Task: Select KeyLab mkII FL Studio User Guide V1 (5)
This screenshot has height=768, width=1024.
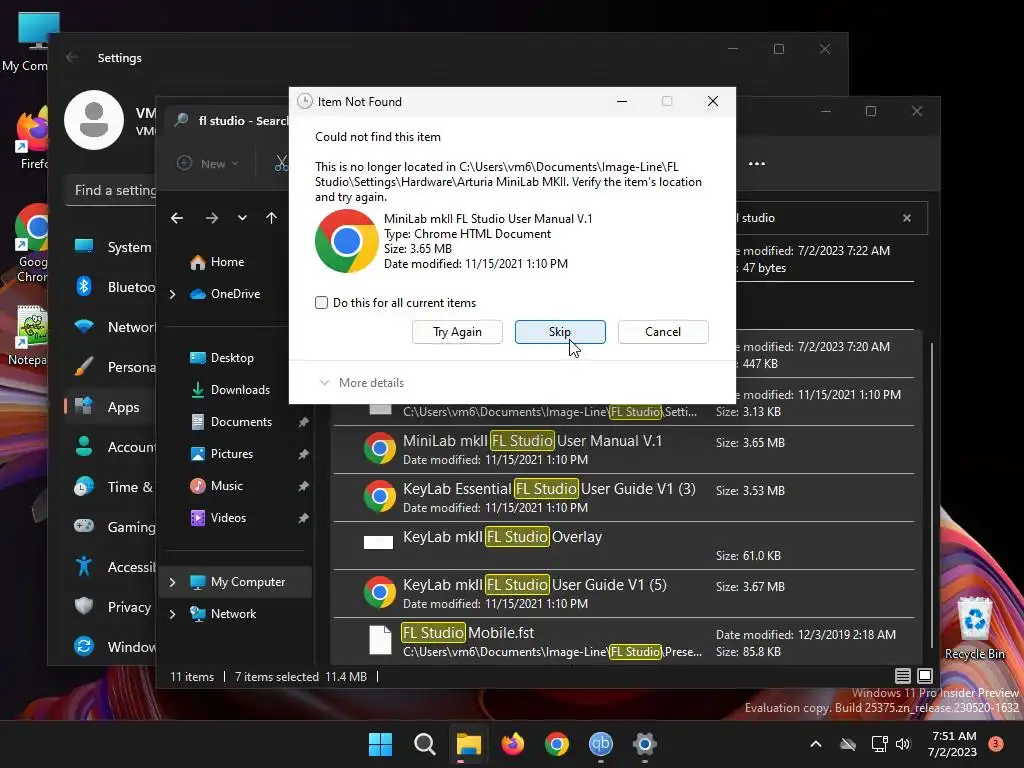Action: click(624, 594)
